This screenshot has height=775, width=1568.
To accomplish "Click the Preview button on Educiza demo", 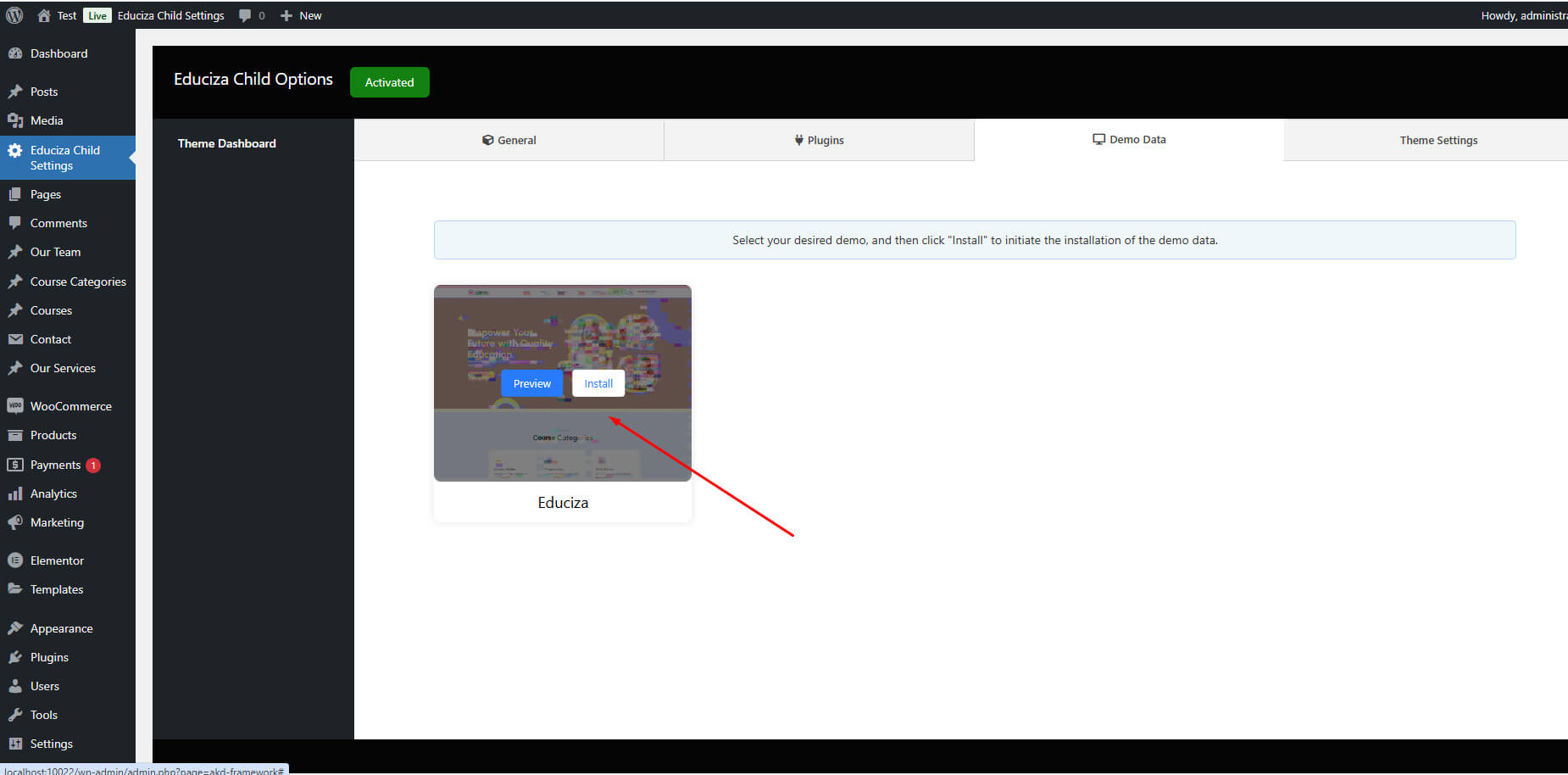I will [531, 383].
